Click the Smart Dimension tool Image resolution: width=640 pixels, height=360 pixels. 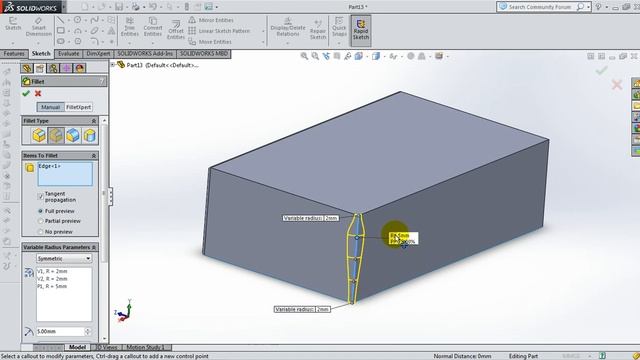[x=38, y=27]
